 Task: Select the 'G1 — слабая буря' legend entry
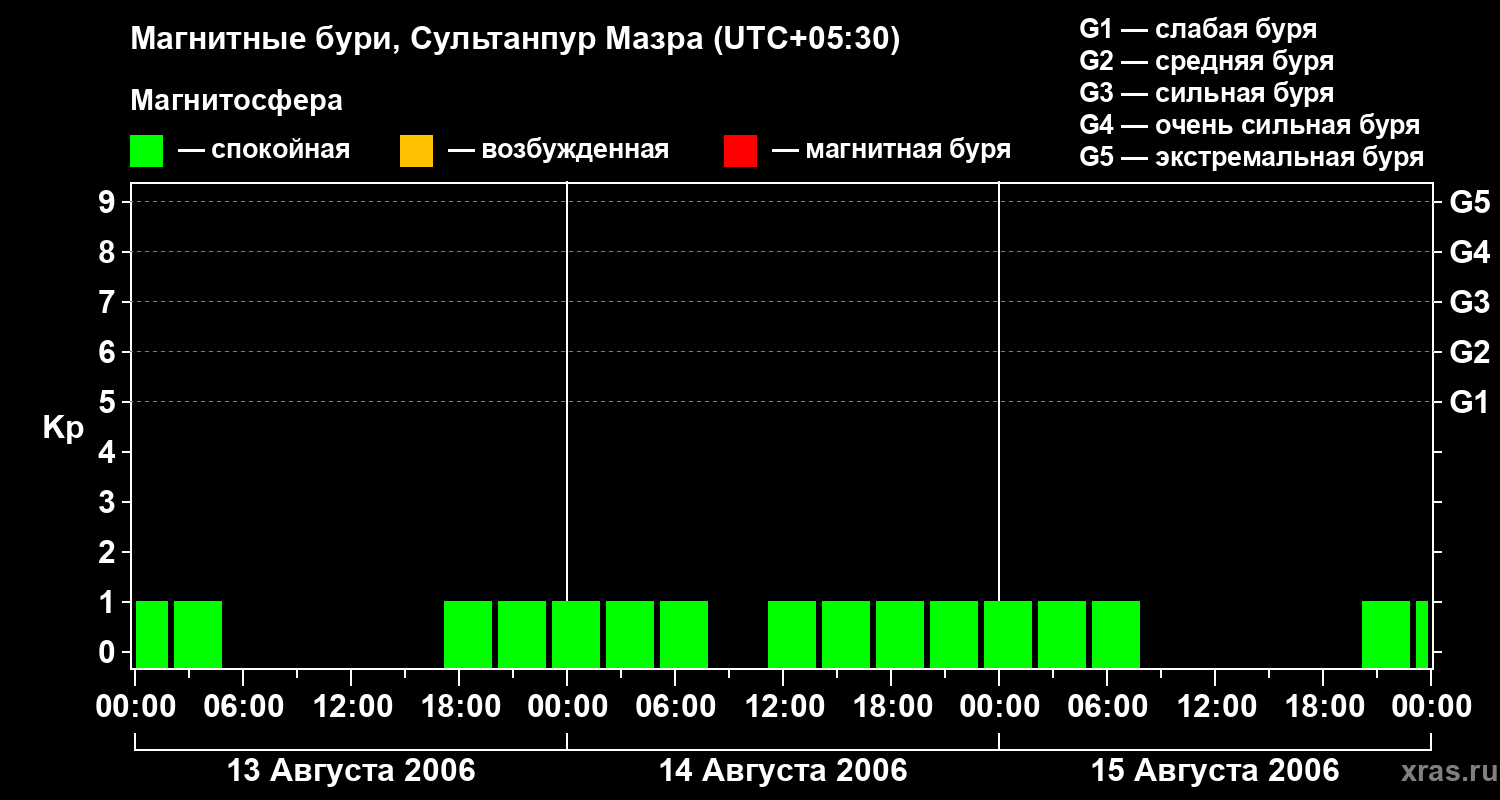(x=1198, y=29)
